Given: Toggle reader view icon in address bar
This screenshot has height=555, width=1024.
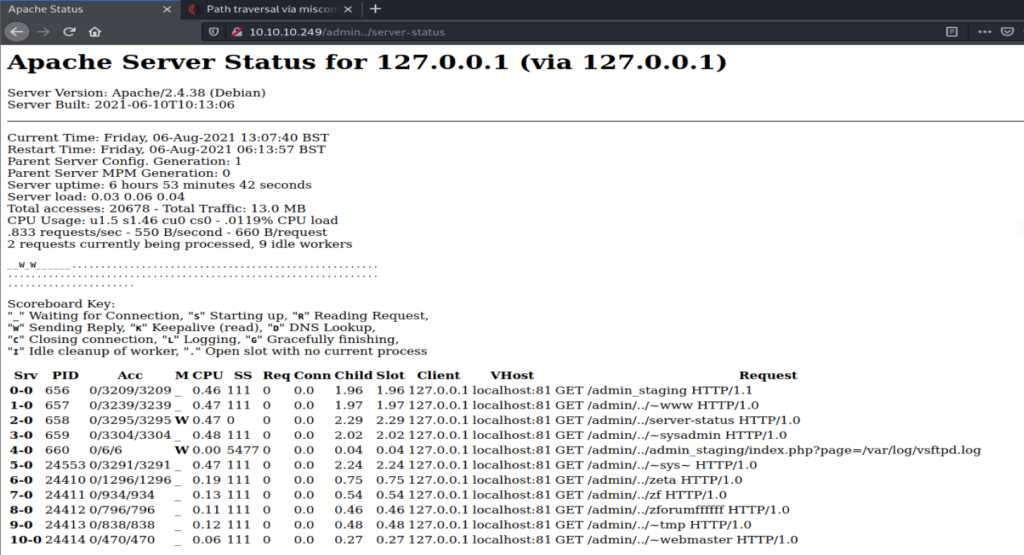Looking at the screenshot, I should (952, 31).
